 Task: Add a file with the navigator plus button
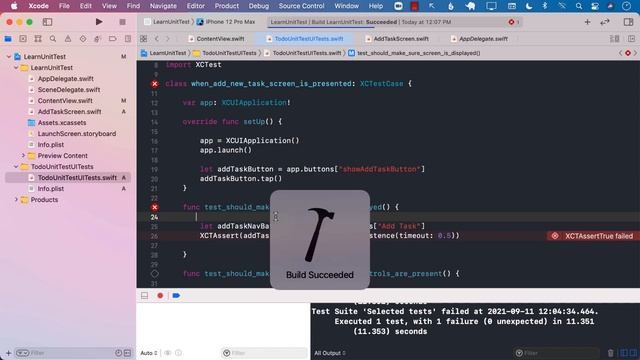[x=8, y=353]
